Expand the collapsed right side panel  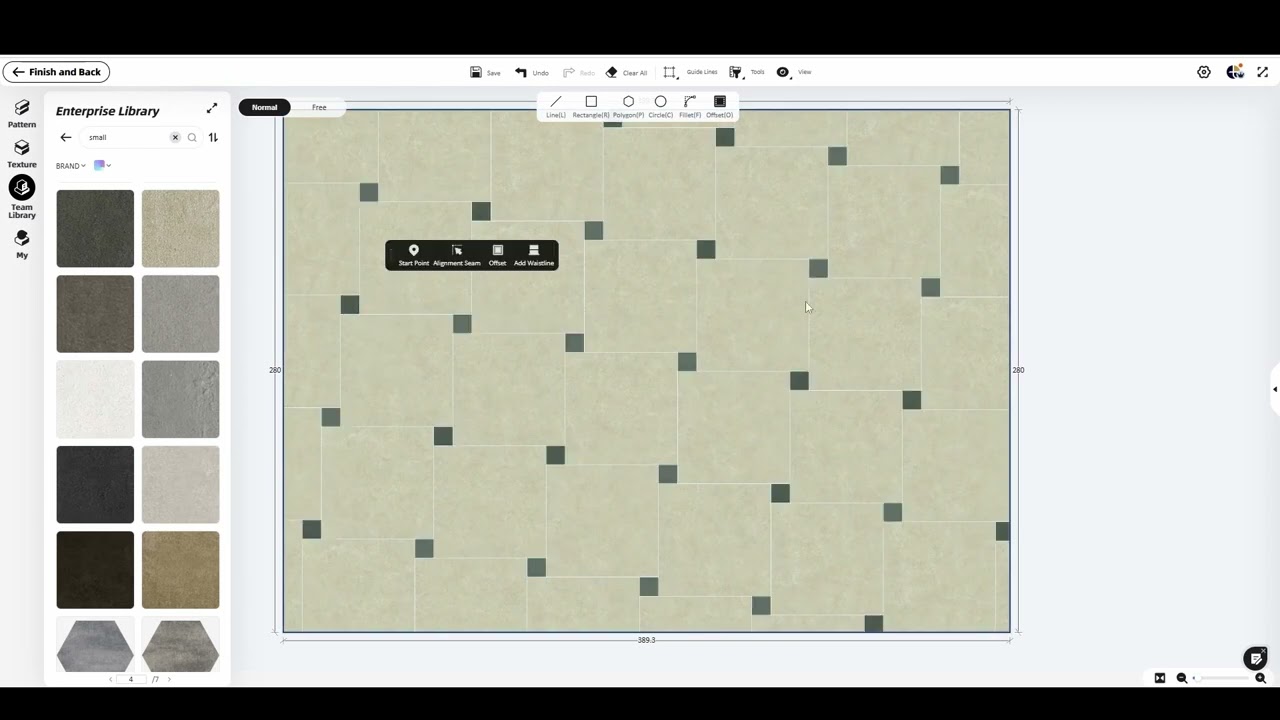pyautogui.click(x=1275, y=389)
